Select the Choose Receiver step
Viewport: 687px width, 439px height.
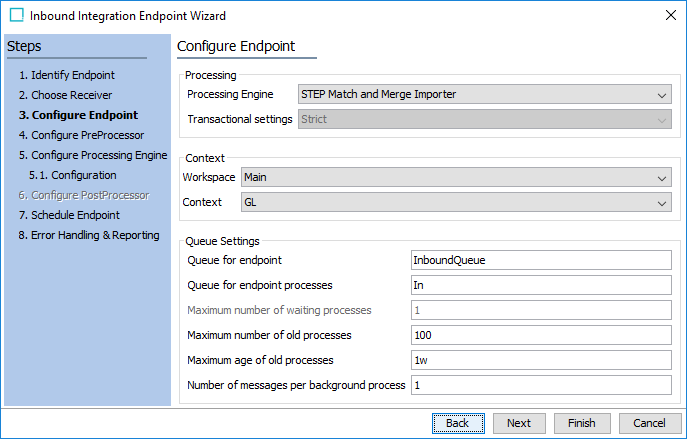(x=65, y=95)
